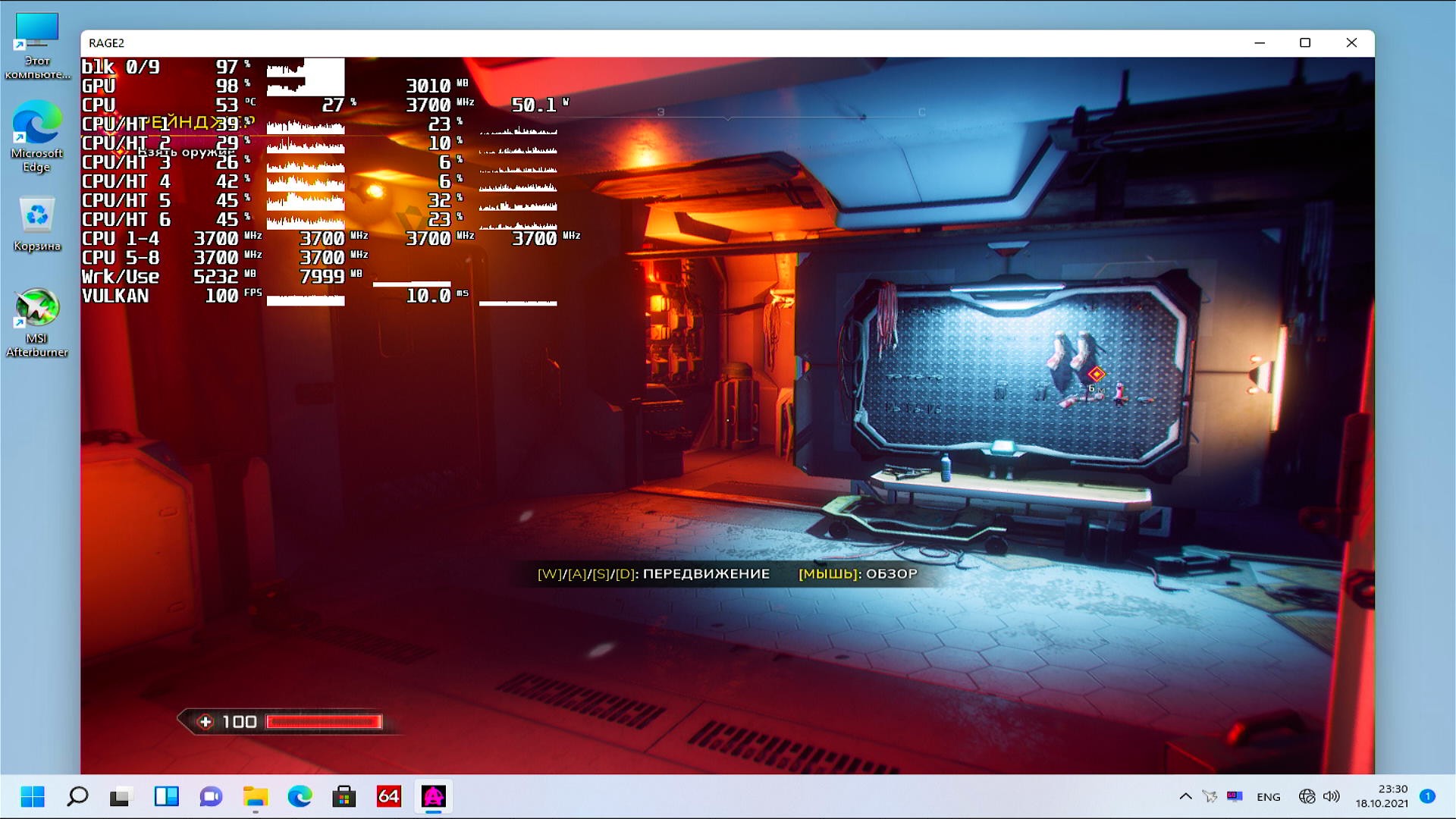Open notification center badge
The width and height of the screenshot is (1456, 819).
pos(1427,796)
